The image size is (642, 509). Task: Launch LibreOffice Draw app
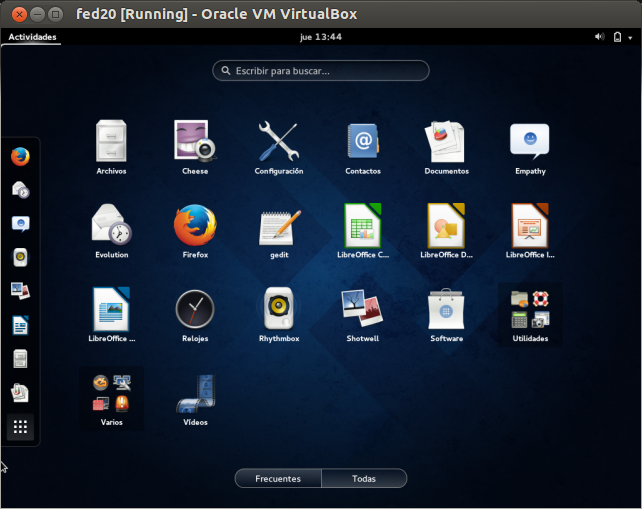click(446, 231)
